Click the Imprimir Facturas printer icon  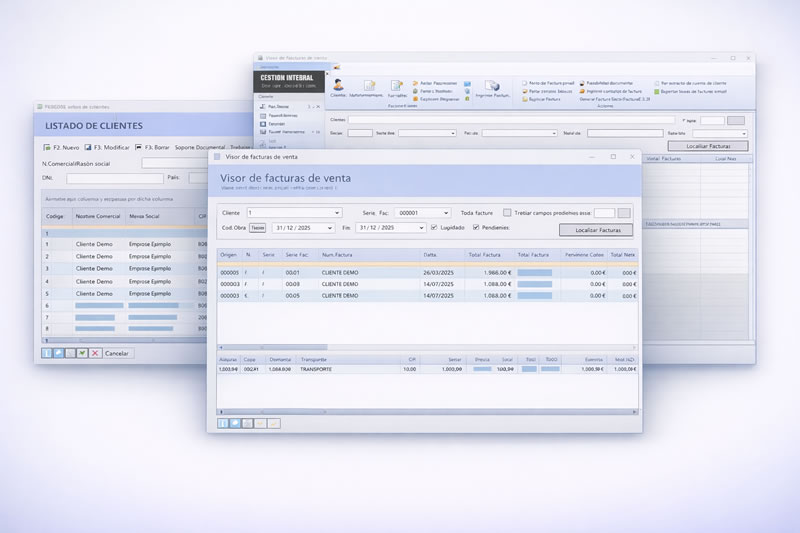[x=491, y=86]
